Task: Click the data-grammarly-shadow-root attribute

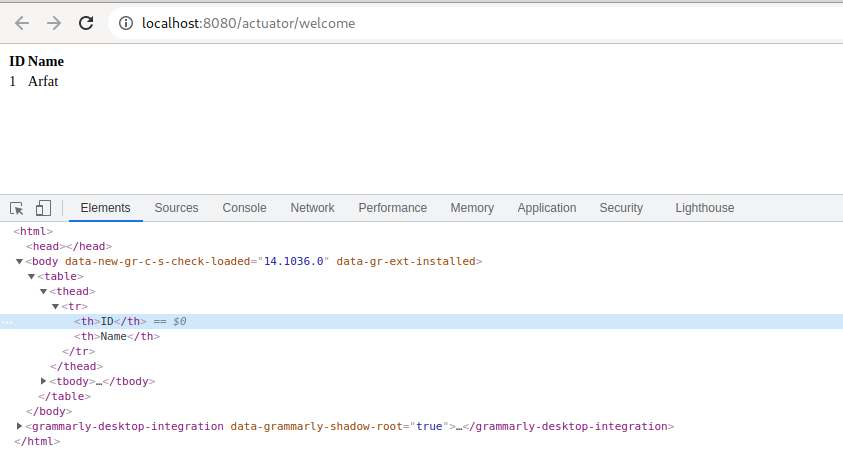Action: (x=317, y=426)
